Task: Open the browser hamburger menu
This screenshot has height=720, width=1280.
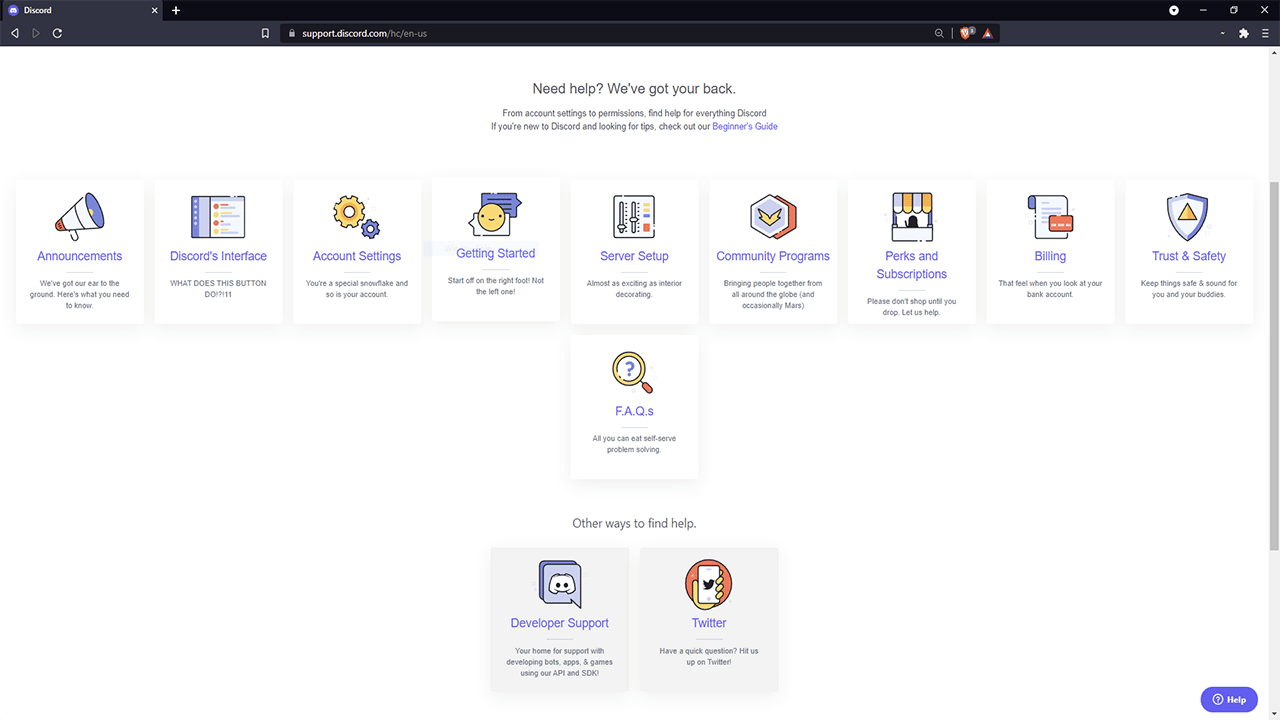Action: 1265,33
